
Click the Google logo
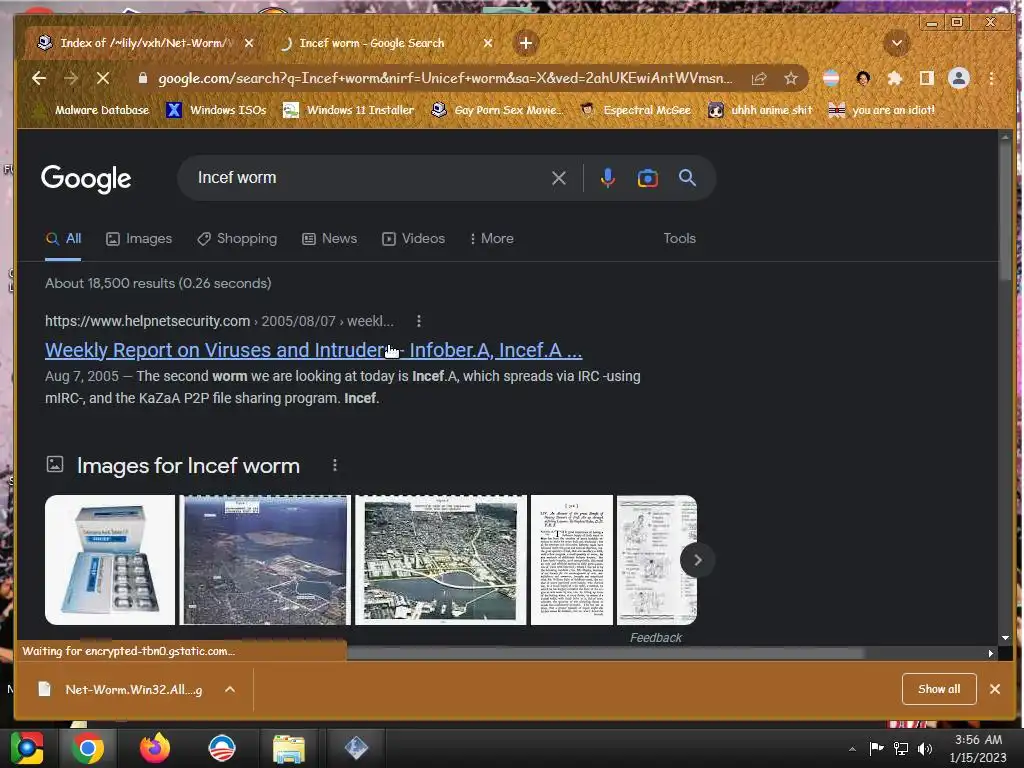coord(86,178)
